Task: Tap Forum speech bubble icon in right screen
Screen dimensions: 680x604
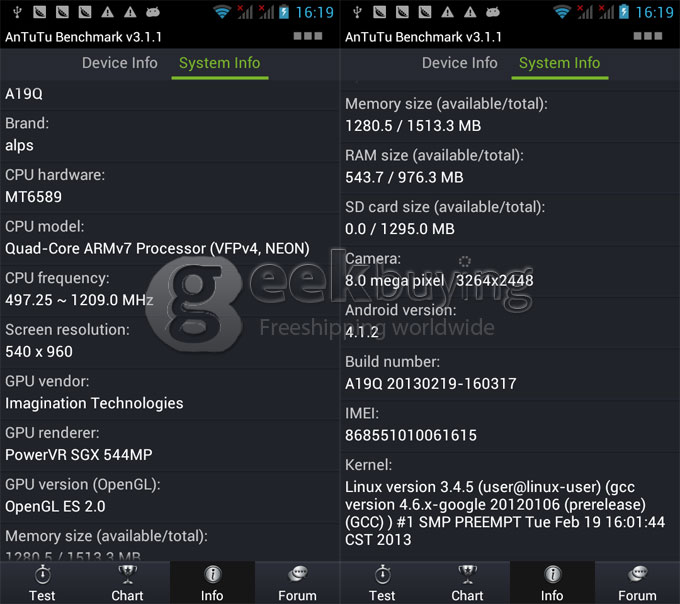Action: [x=638, y=574]
